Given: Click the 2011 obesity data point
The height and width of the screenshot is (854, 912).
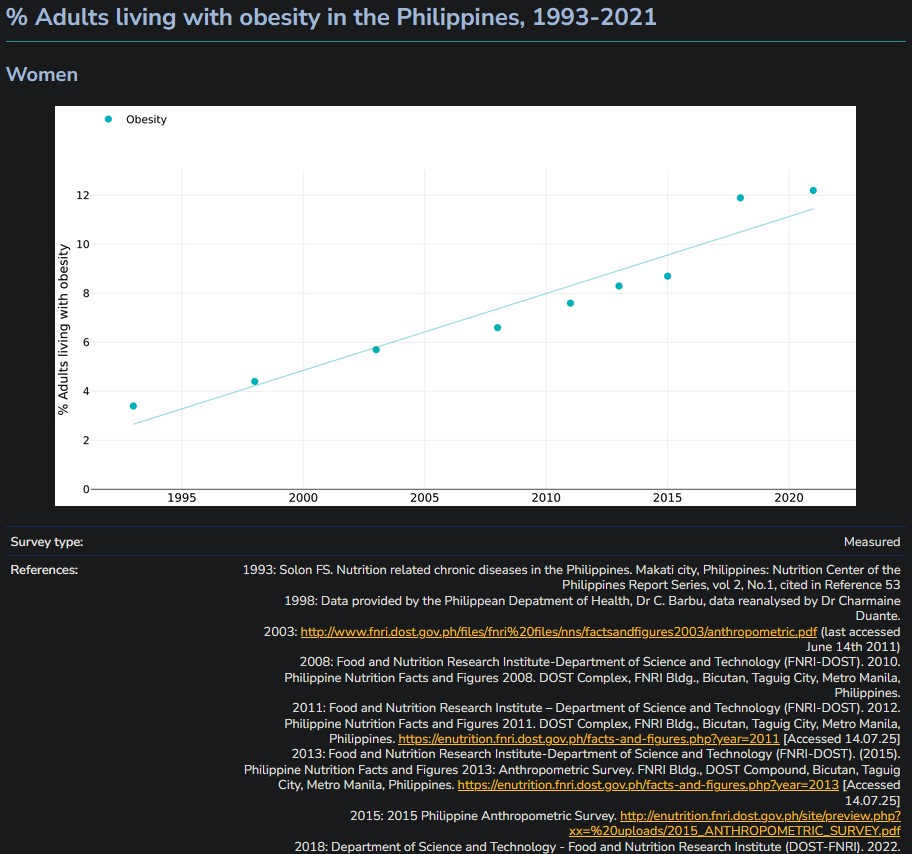Looking at the screenshot, I should [571, 303].
